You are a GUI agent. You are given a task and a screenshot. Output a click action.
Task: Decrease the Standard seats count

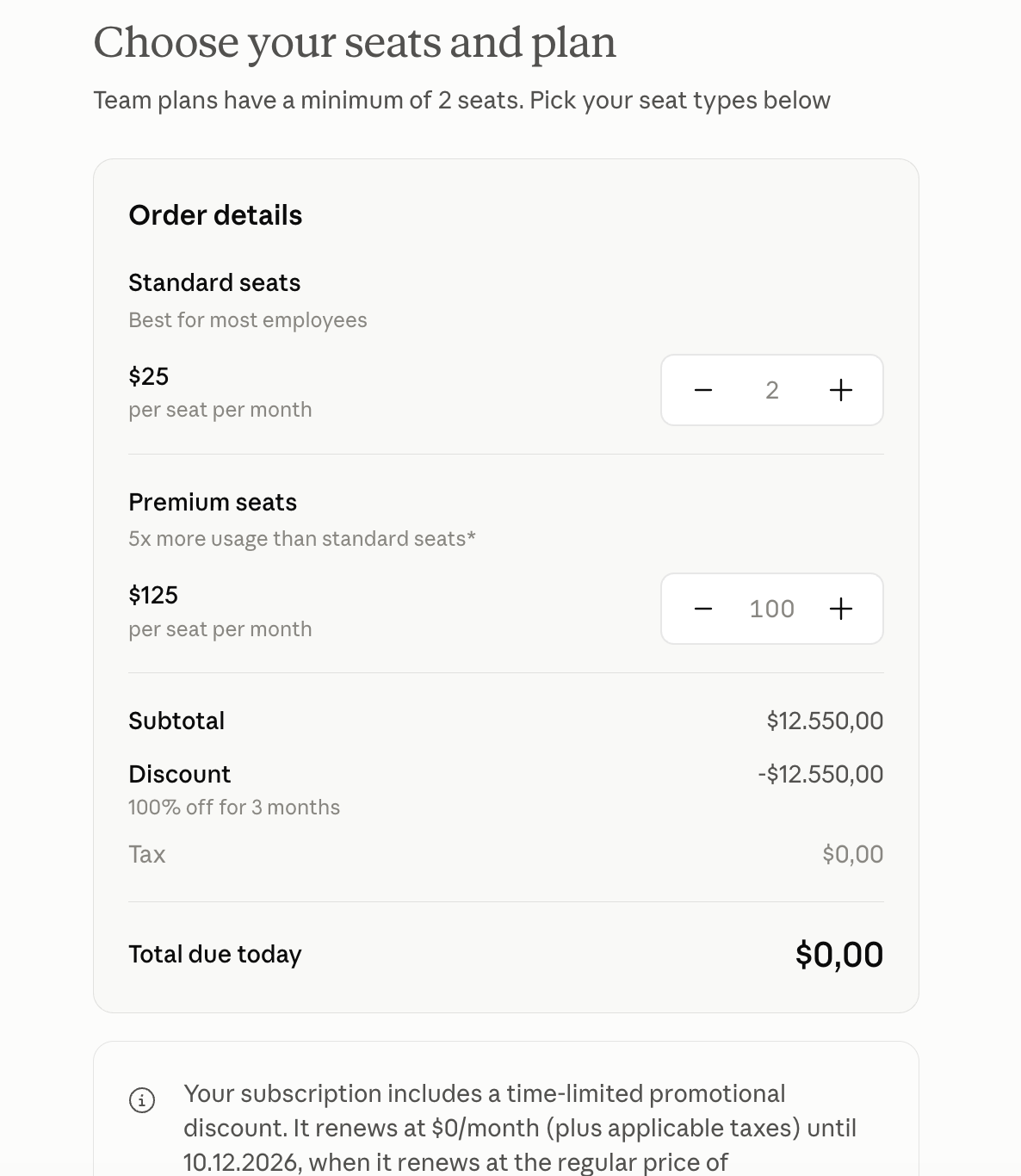703,390
